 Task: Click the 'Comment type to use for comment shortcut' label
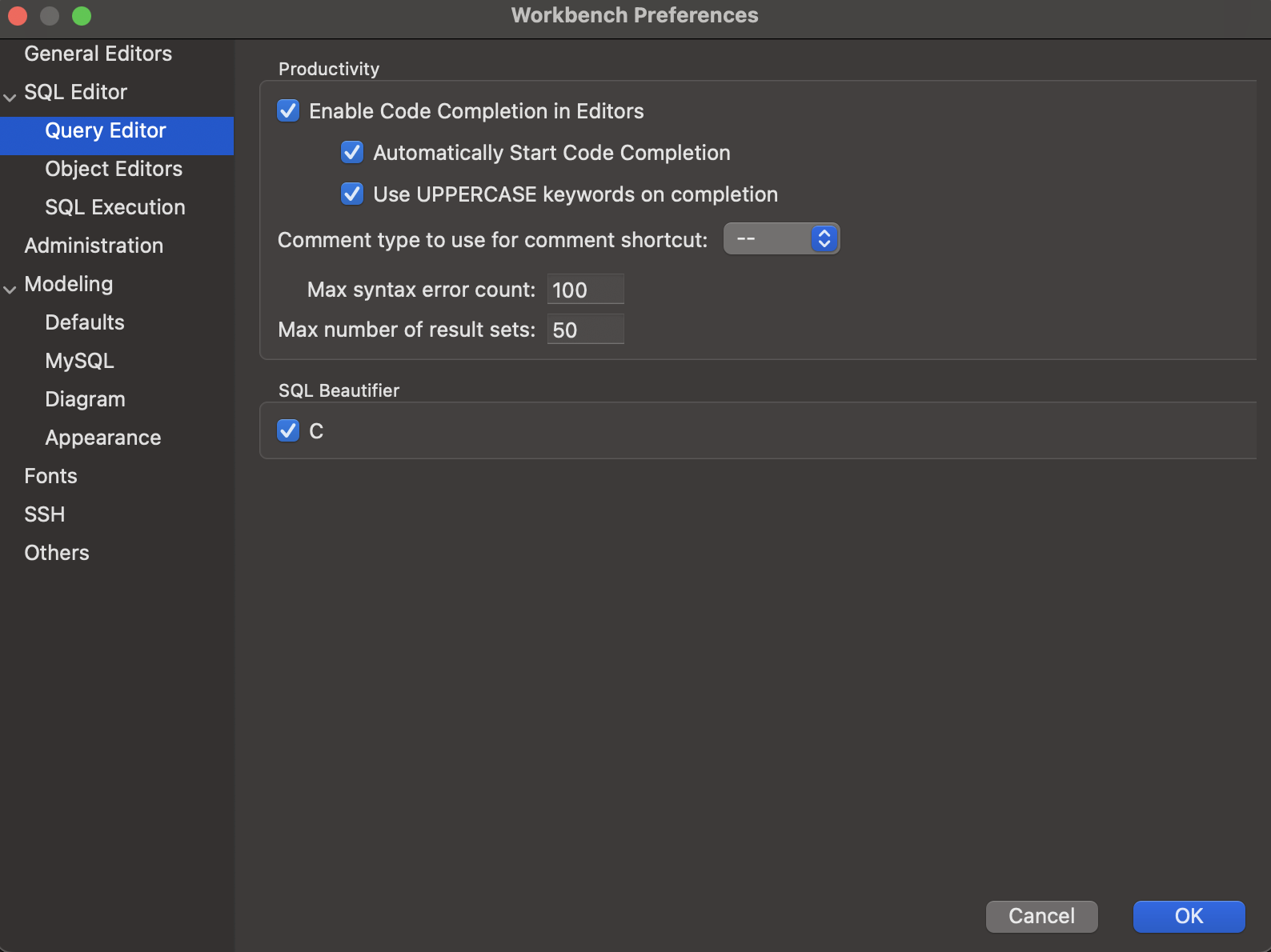pyautogui.click(x=493, y=240)
